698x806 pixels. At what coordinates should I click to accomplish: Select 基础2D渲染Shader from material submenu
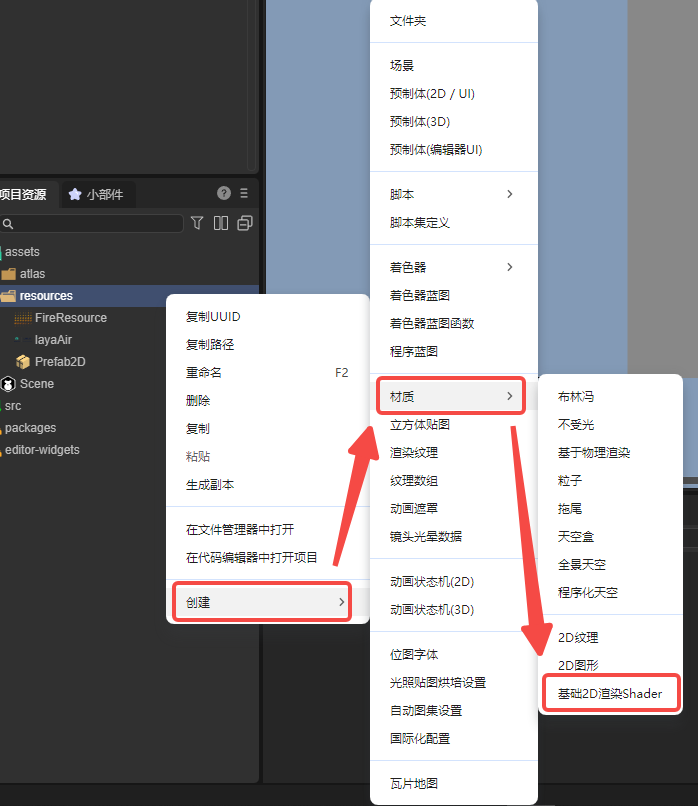tap(610, 693)
